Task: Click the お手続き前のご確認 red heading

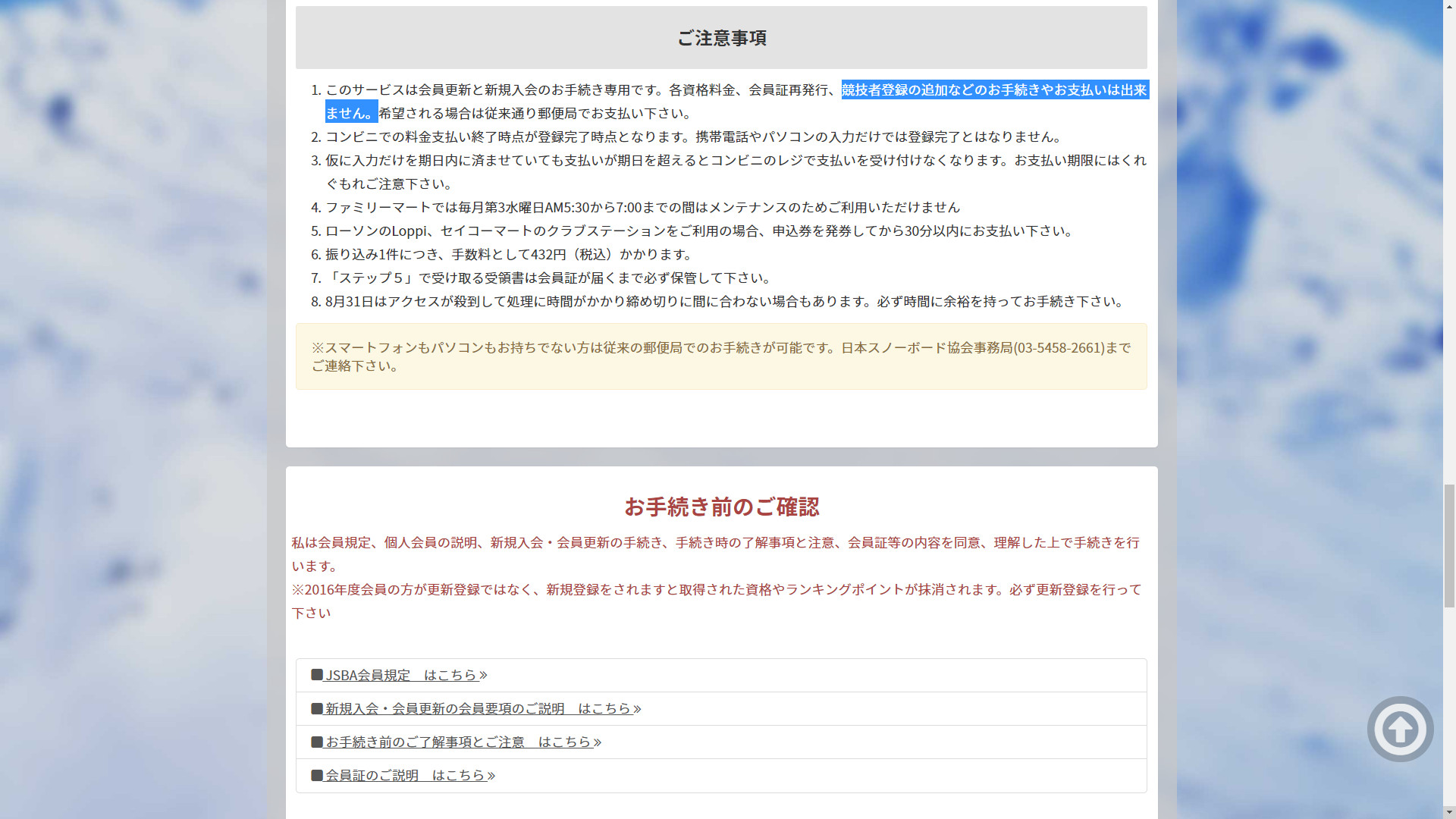Action: 721,507
